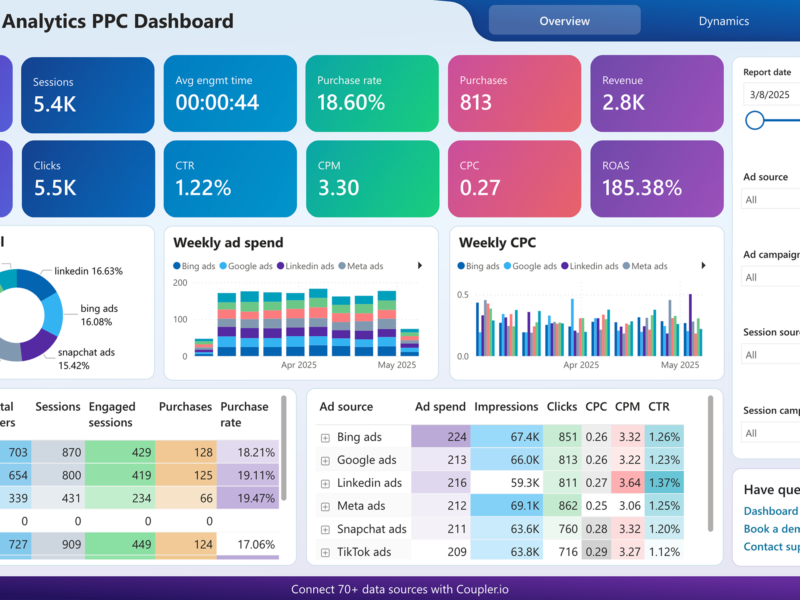Click Google ads legend dot in Weekly CPC
Image resolution: width=800 pixels, height=600 pixels.
click(x=507, y=266)
